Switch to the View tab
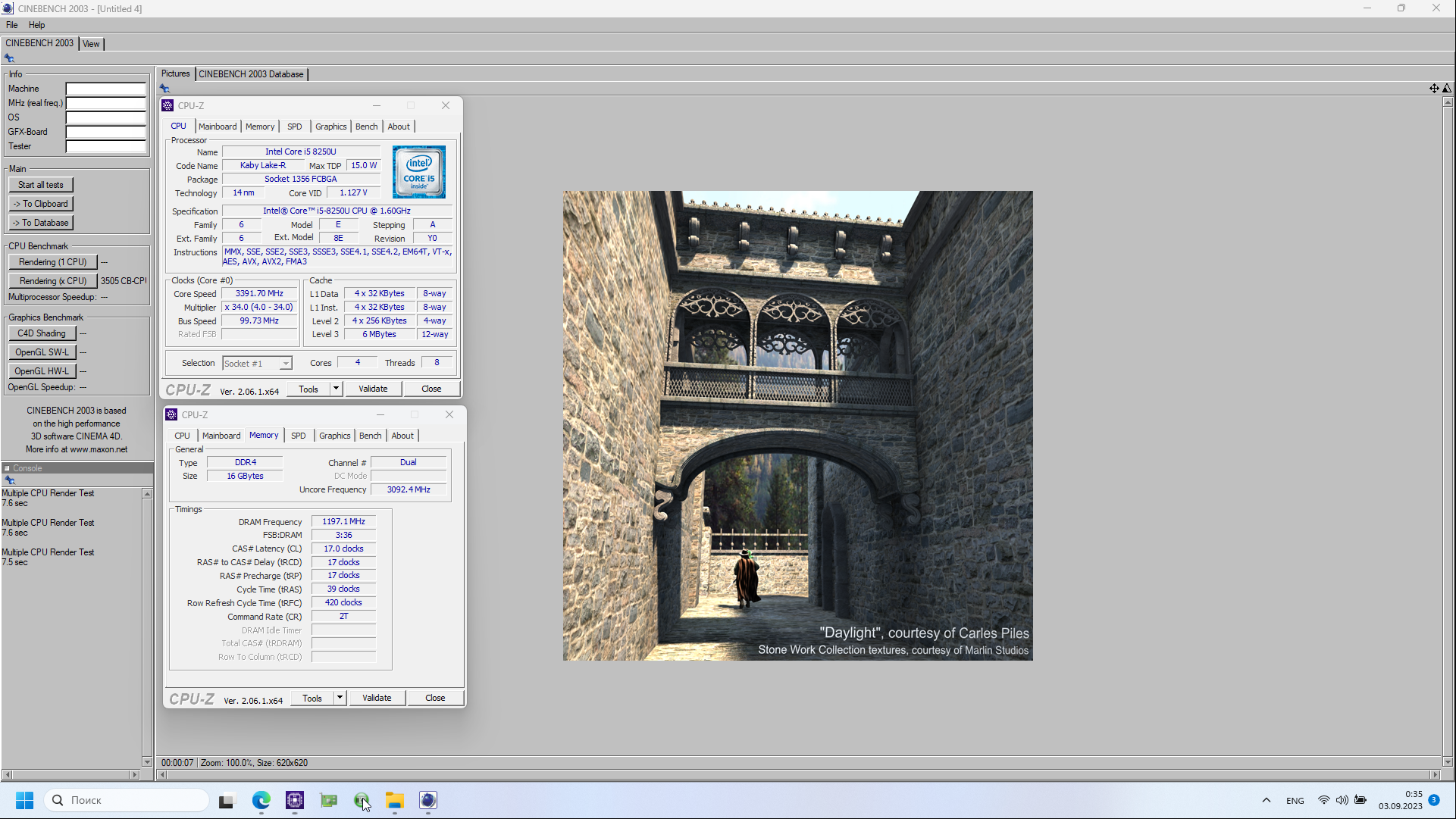The image size is (1456, 819). [91, 44]
